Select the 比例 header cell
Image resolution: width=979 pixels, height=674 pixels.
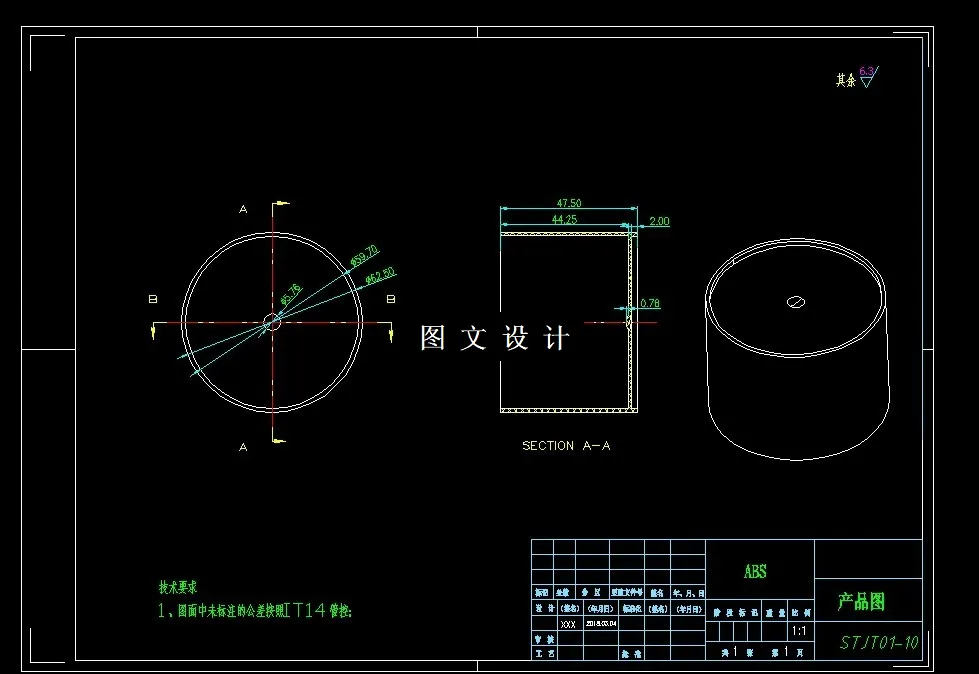point(801,613)
